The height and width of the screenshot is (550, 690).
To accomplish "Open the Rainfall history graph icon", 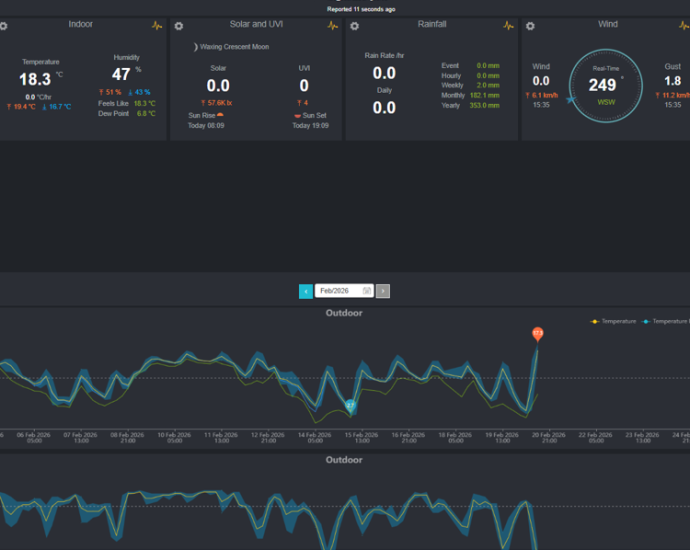I will pos(509,25).
